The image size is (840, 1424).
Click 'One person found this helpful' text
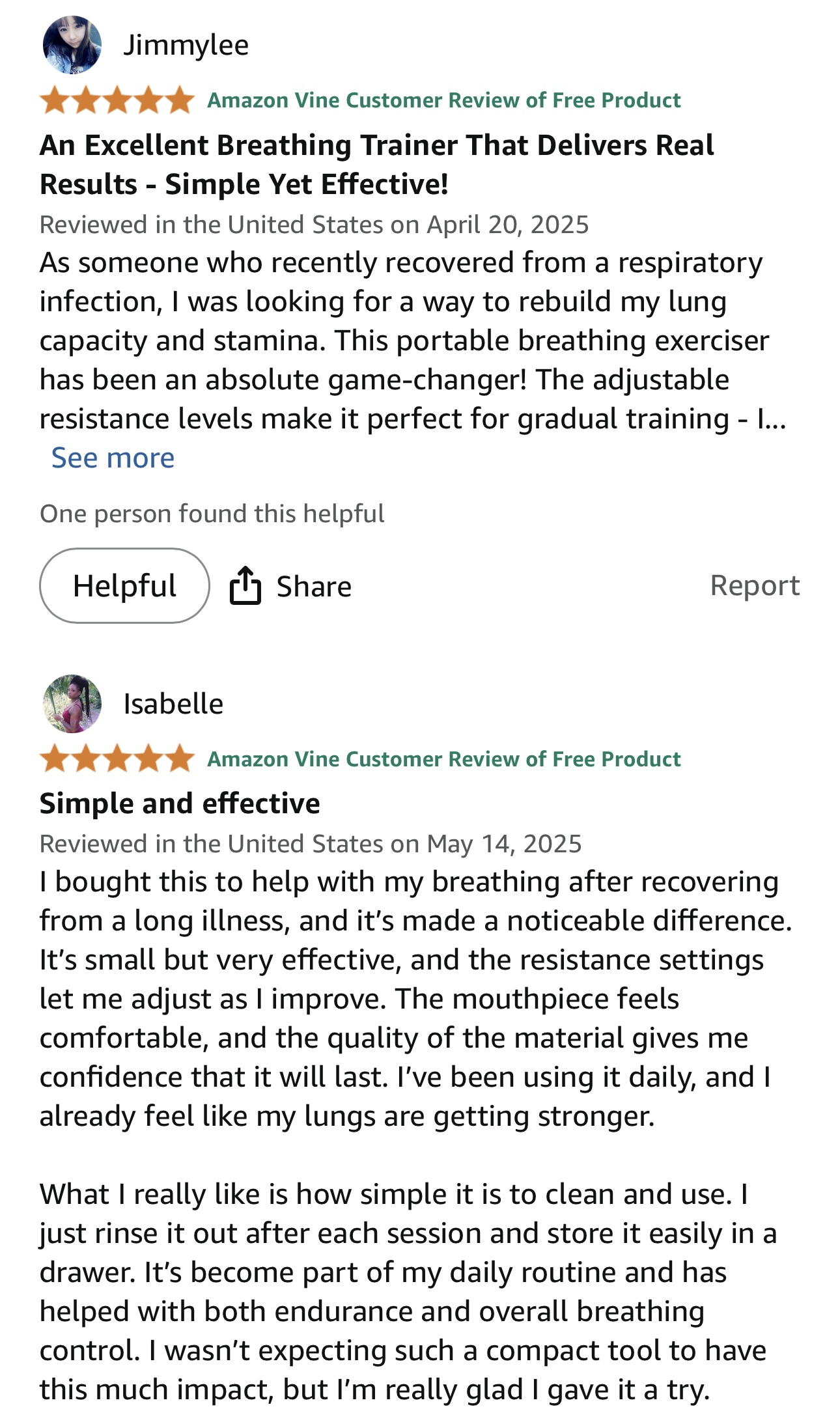212,514
